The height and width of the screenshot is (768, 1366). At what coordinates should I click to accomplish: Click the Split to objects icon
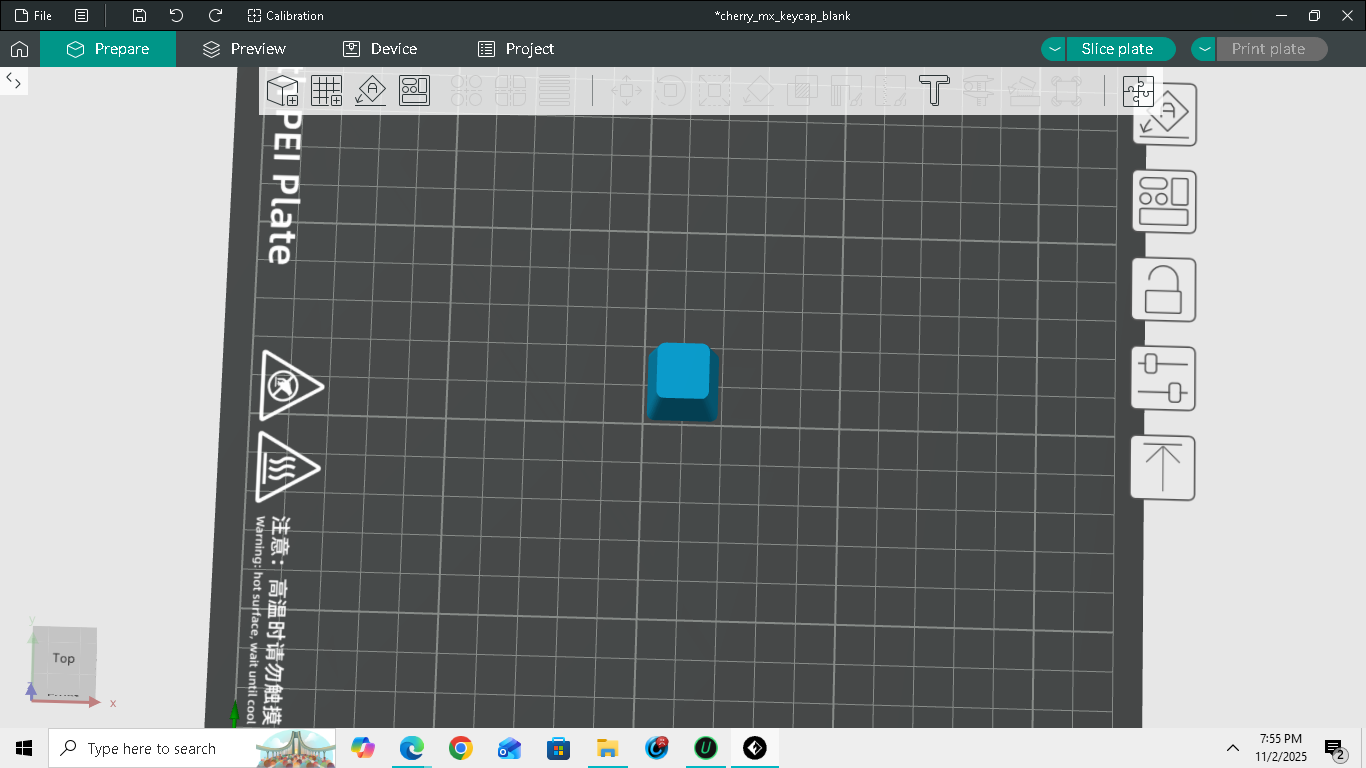tap(467, 91)
